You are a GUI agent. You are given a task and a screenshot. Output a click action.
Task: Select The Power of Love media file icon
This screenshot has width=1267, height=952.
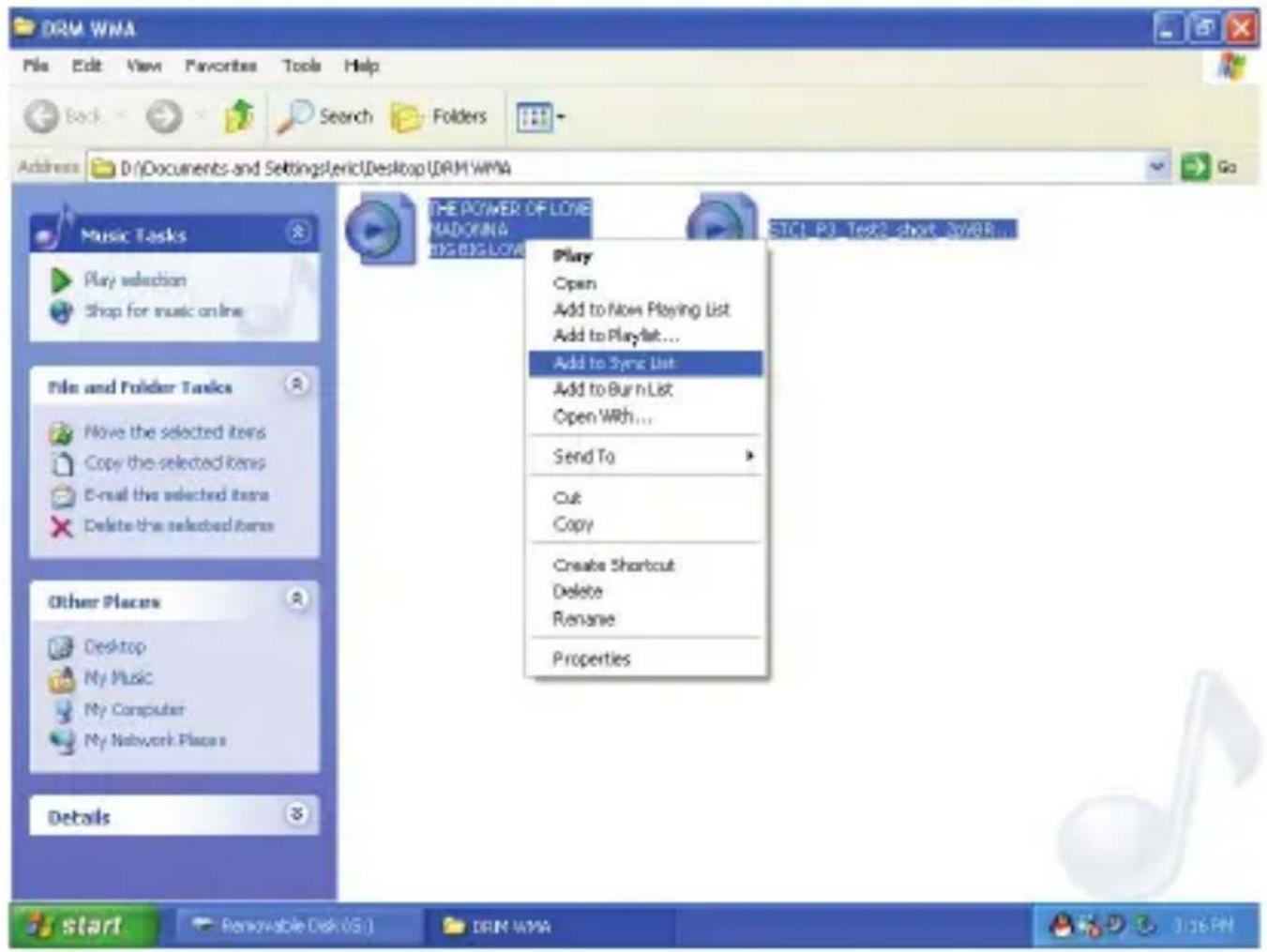pyautogui.click(x=379, y=228)
